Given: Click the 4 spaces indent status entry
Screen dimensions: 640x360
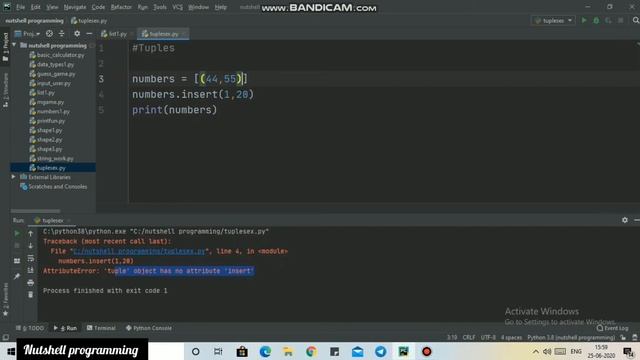Looking at the screenshot, I should (x=511, y=338).
